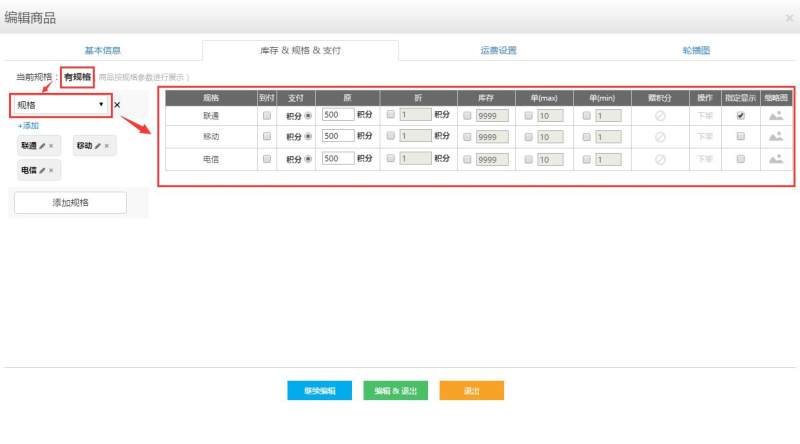
Task: Click the pencil icon on the 电信 tag
Action: (x=42, y=171)
